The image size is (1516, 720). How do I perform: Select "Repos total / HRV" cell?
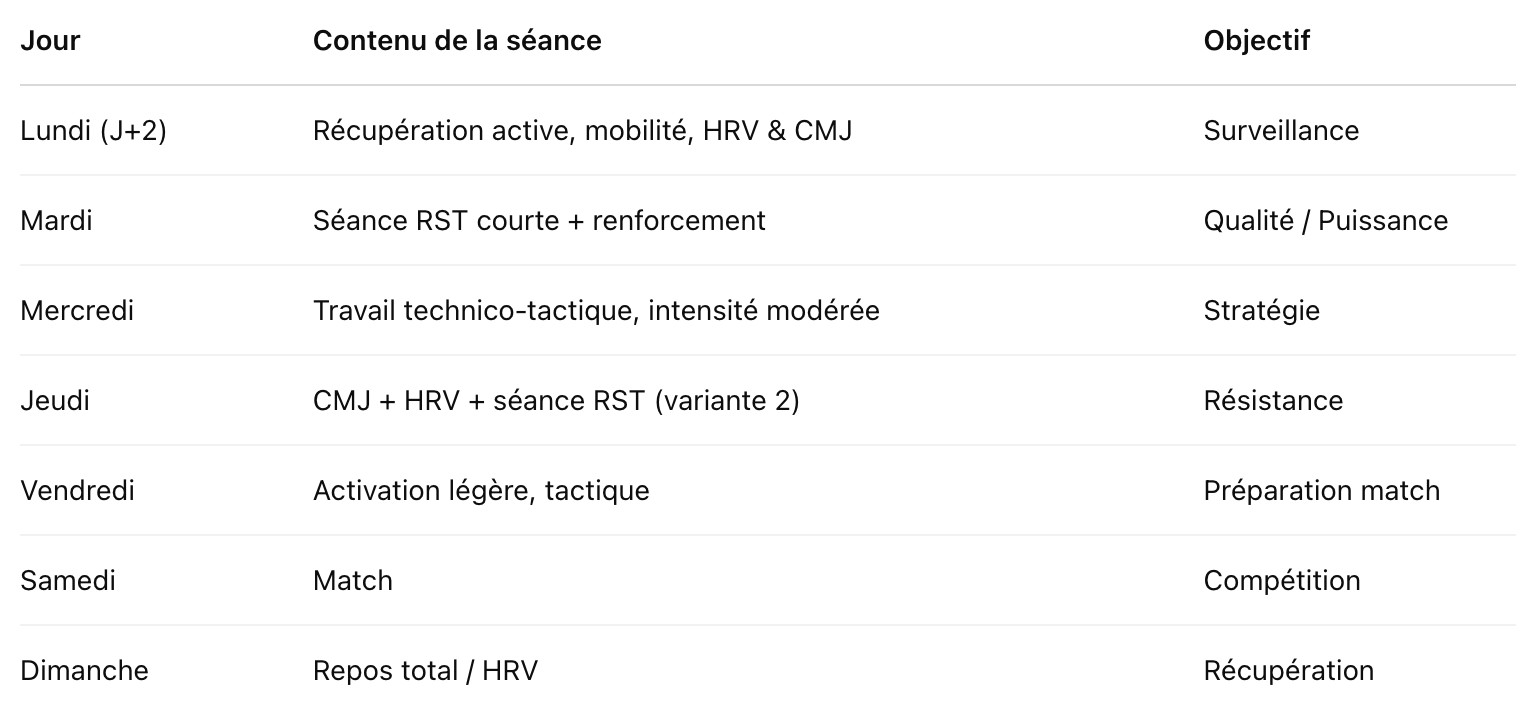425,671
